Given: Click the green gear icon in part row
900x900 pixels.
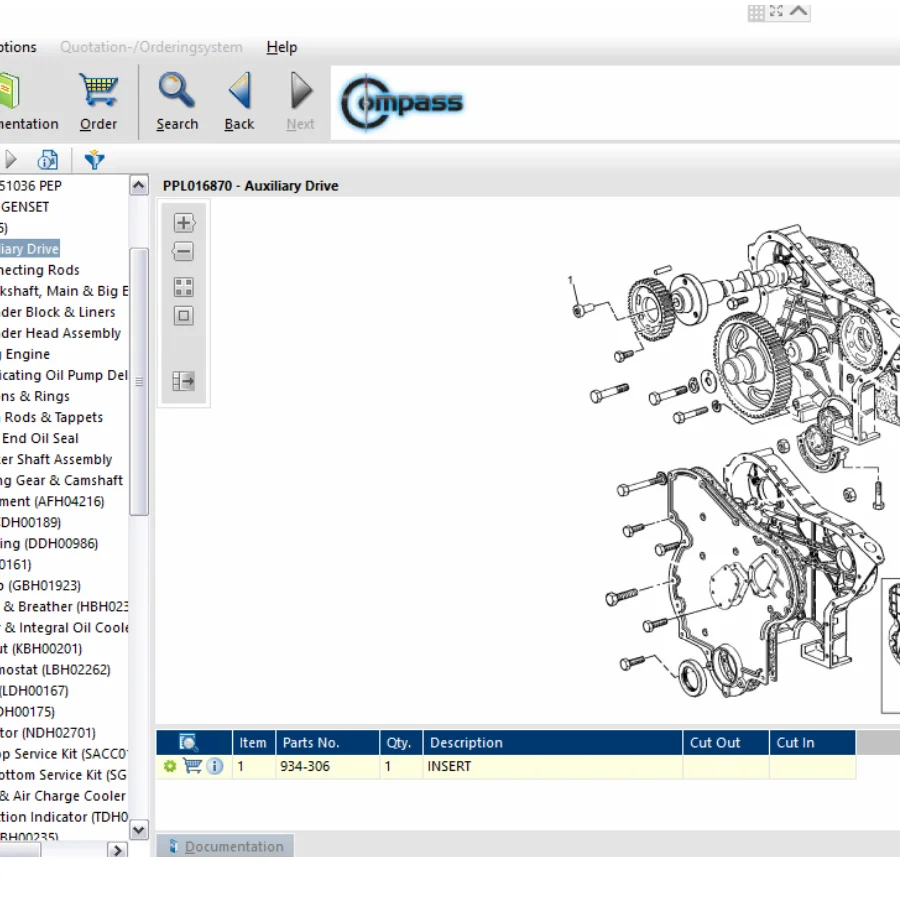Looking at the screenshot, I should point(170,766).
